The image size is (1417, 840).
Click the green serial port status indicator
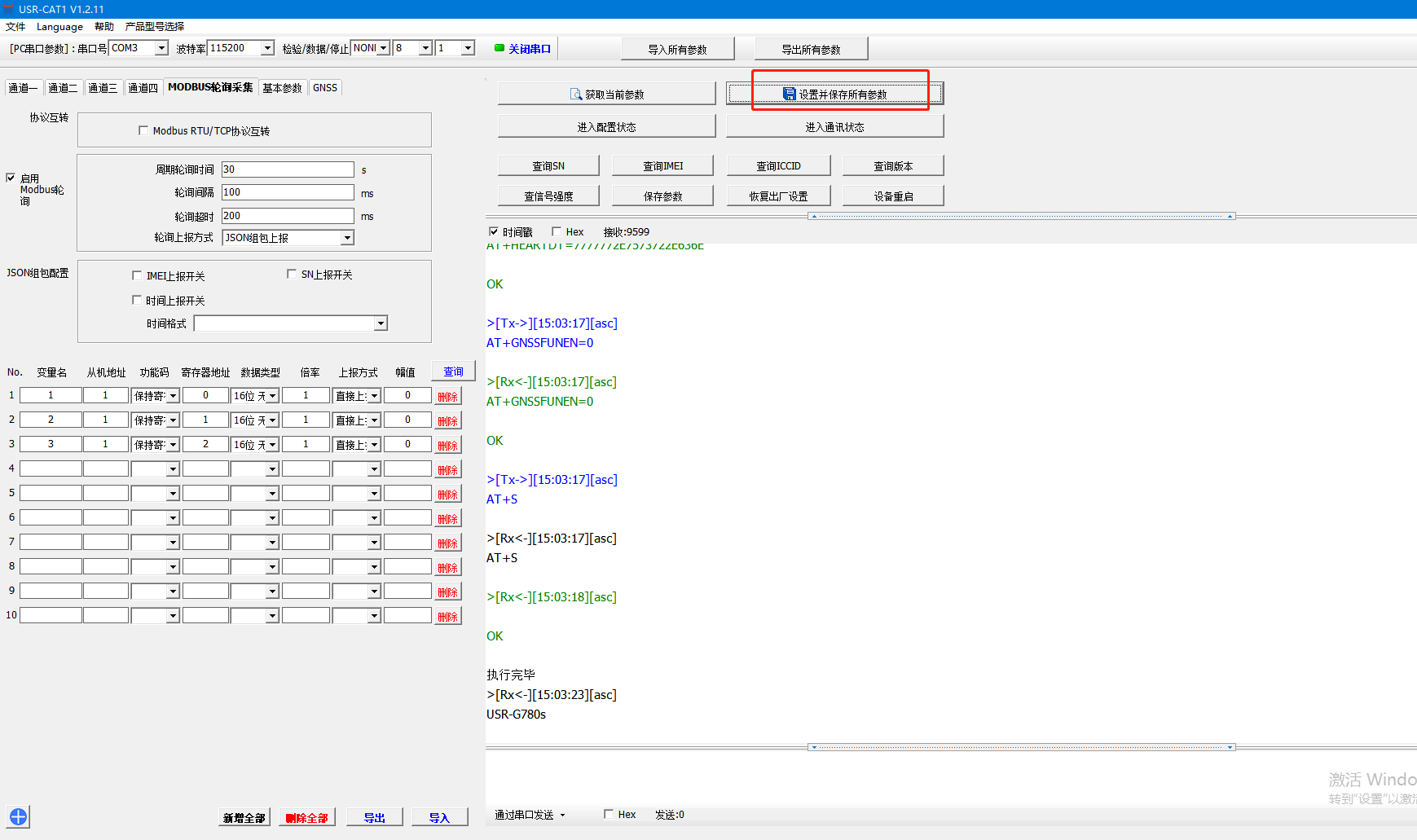tap(499, 48)
